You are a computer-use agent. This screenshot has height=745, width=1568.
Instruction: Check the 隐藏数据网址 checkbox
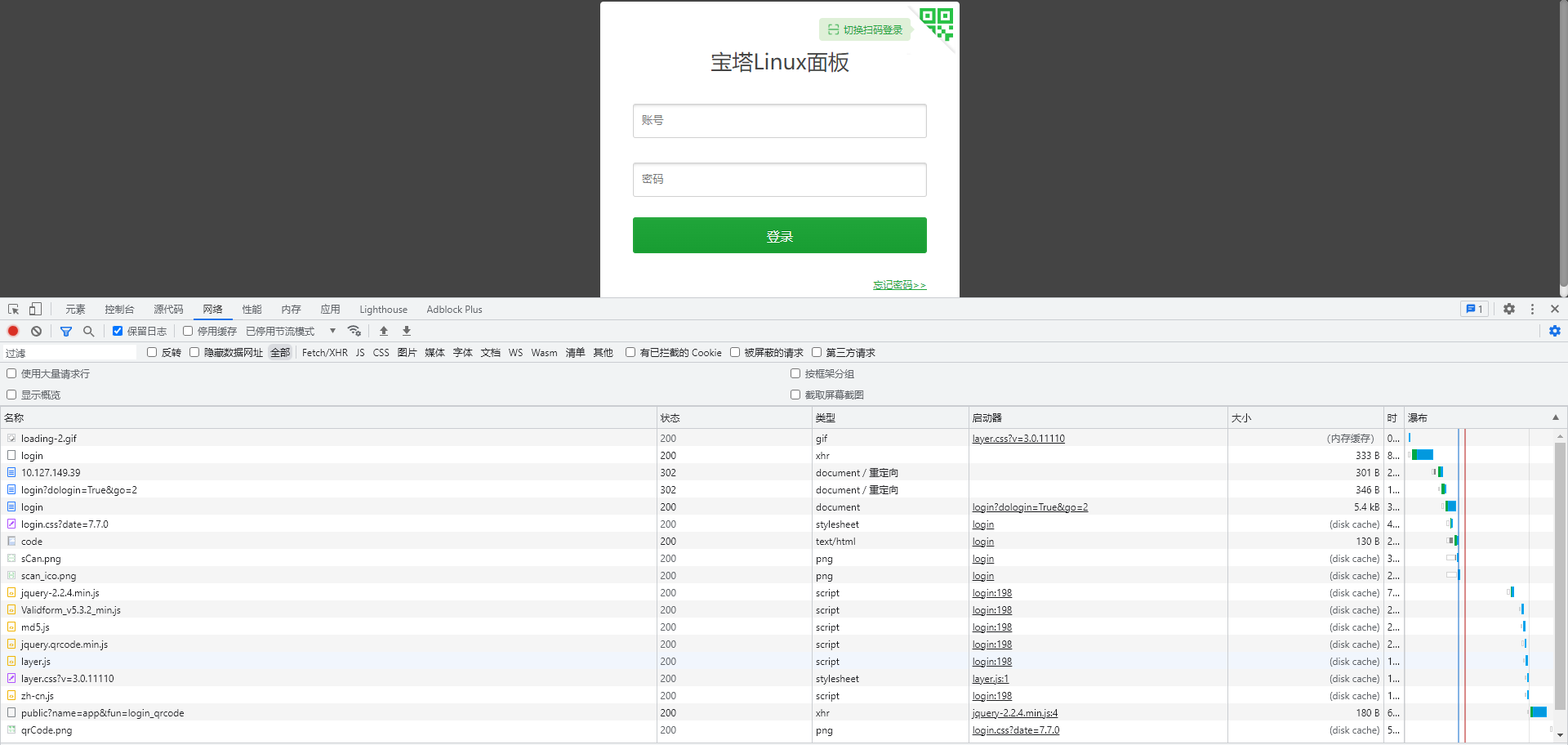[x=194, y=352]
